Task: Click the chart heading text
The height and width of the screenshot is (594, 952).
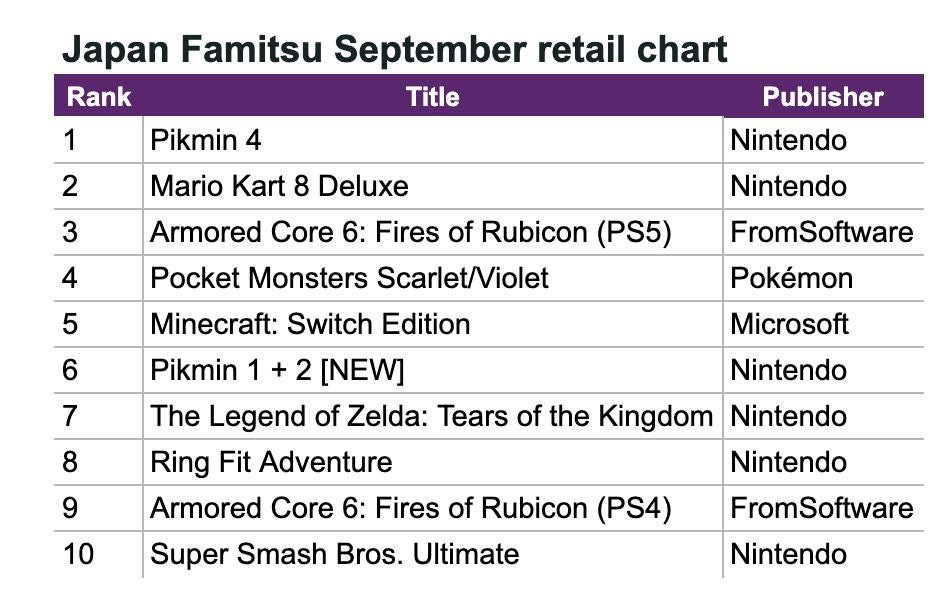Action: click(394, 49)
